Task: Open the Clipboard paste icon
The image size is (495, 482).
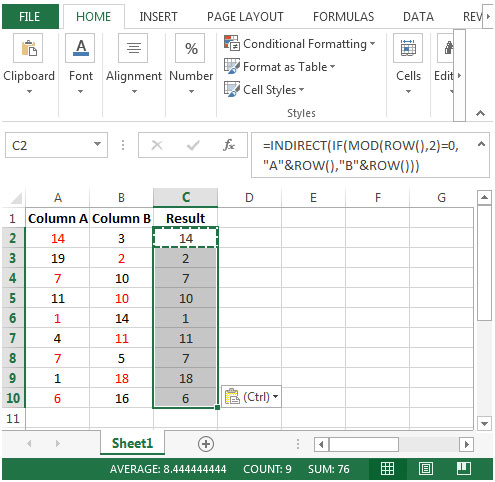Action: (x=28, y=48)
